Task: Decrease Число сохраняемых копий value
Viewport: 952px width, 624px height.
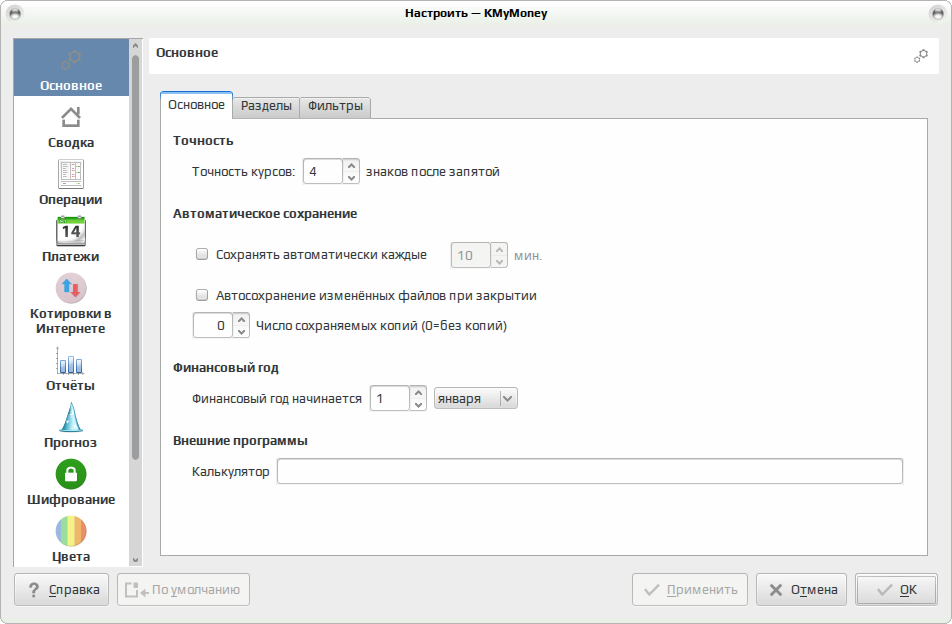Action: coord(241,332)
